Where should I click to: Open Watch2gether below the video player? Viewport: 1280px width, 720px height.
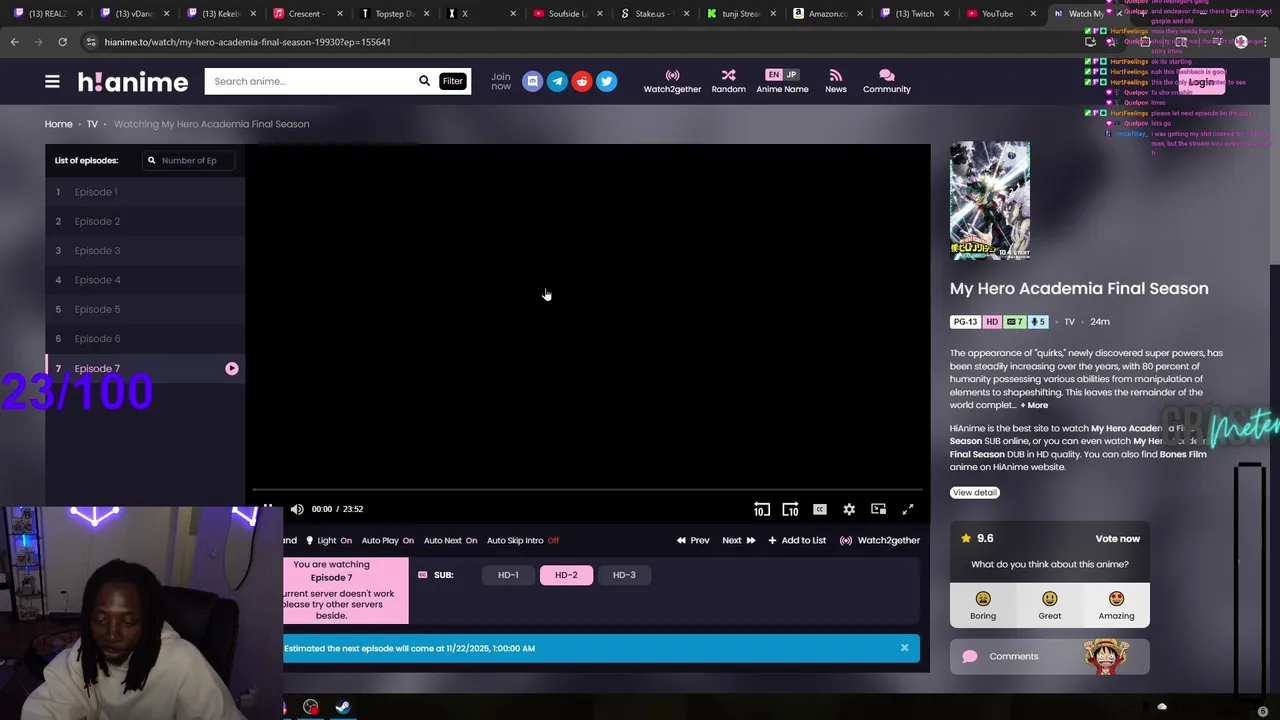coord(880,540)
